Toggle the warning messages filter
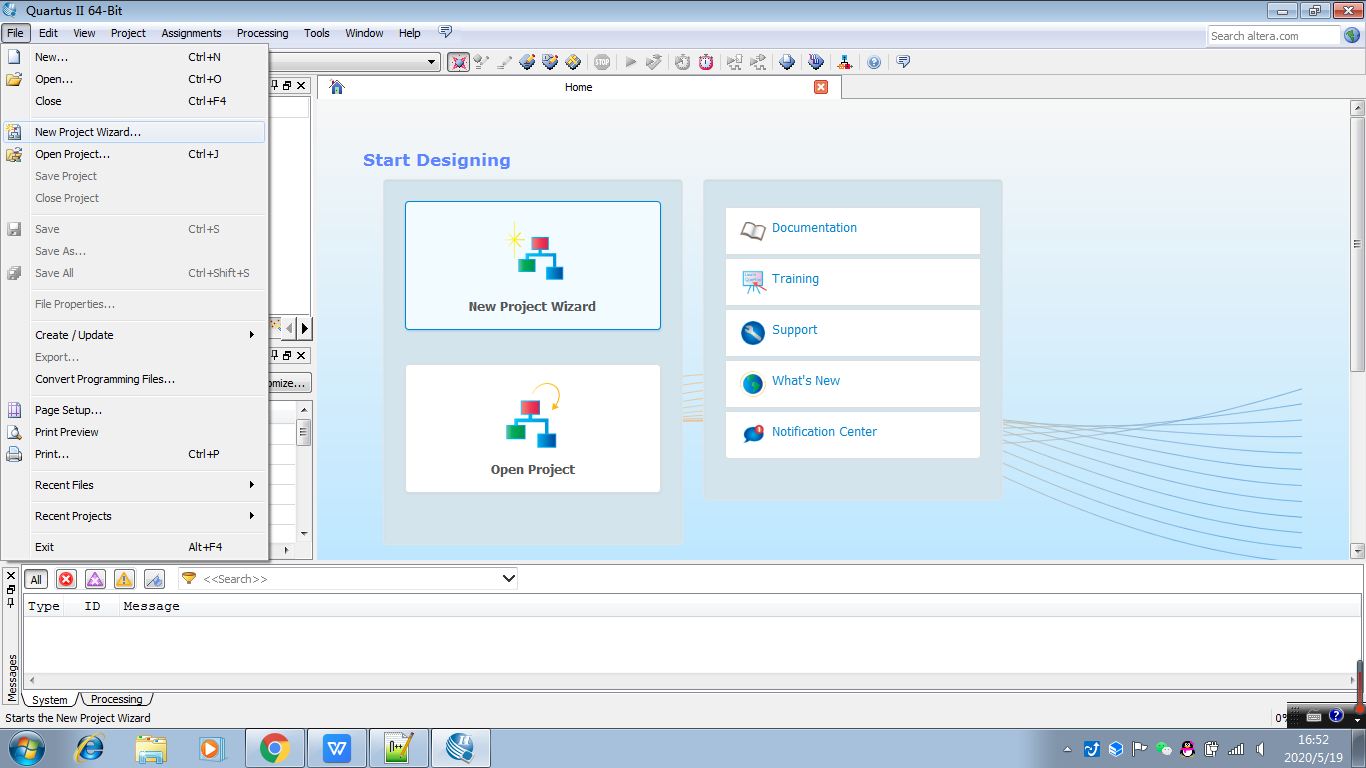The image size is (1366, 768). (x=124, y=579)
